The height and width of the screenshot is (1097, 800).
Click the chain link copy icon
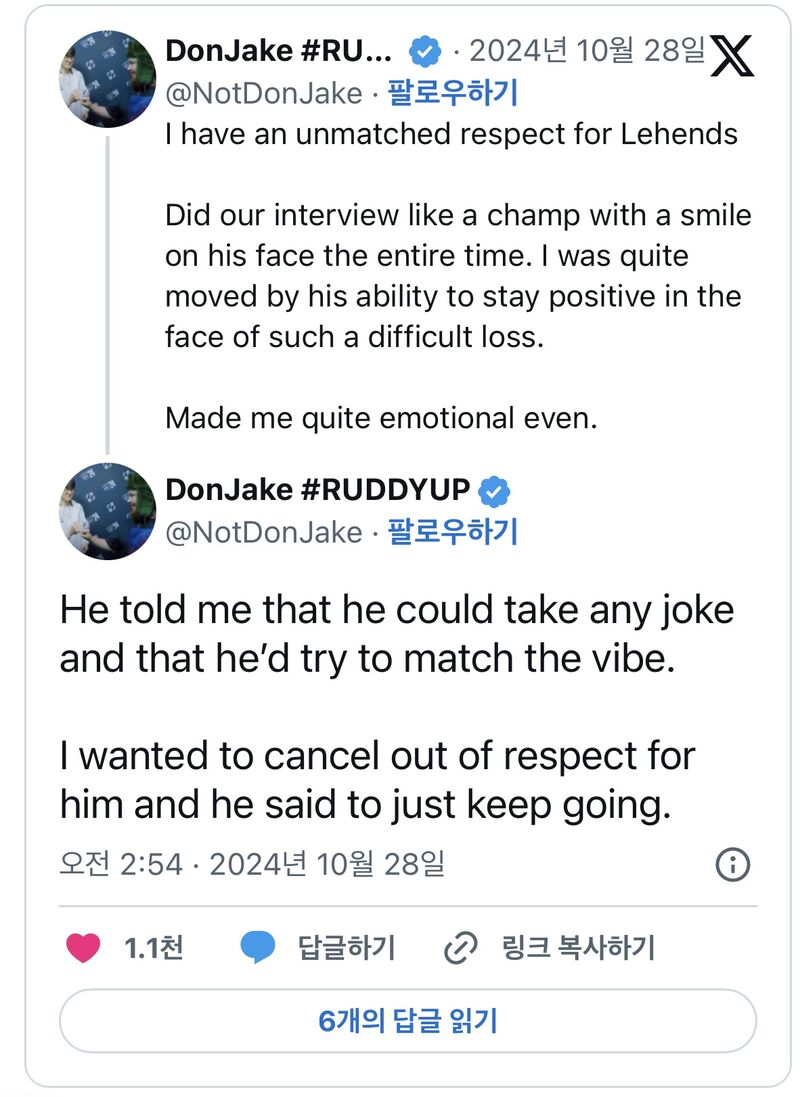click(x=460, y=947)
